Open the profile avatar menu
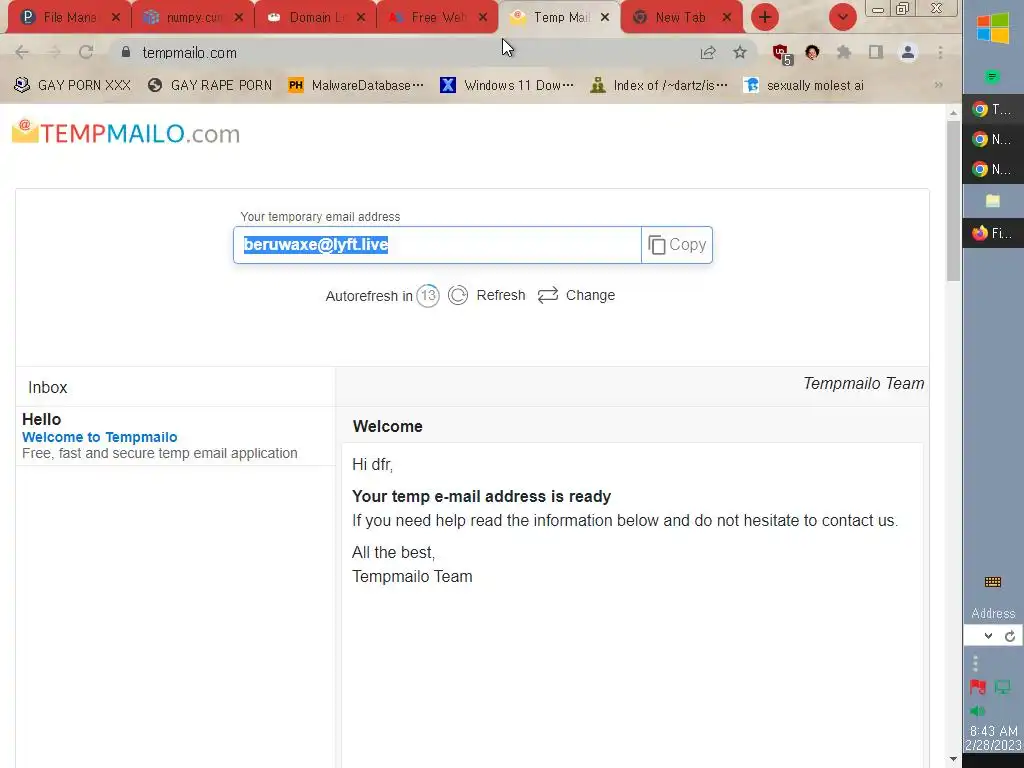 pos(908,52)
